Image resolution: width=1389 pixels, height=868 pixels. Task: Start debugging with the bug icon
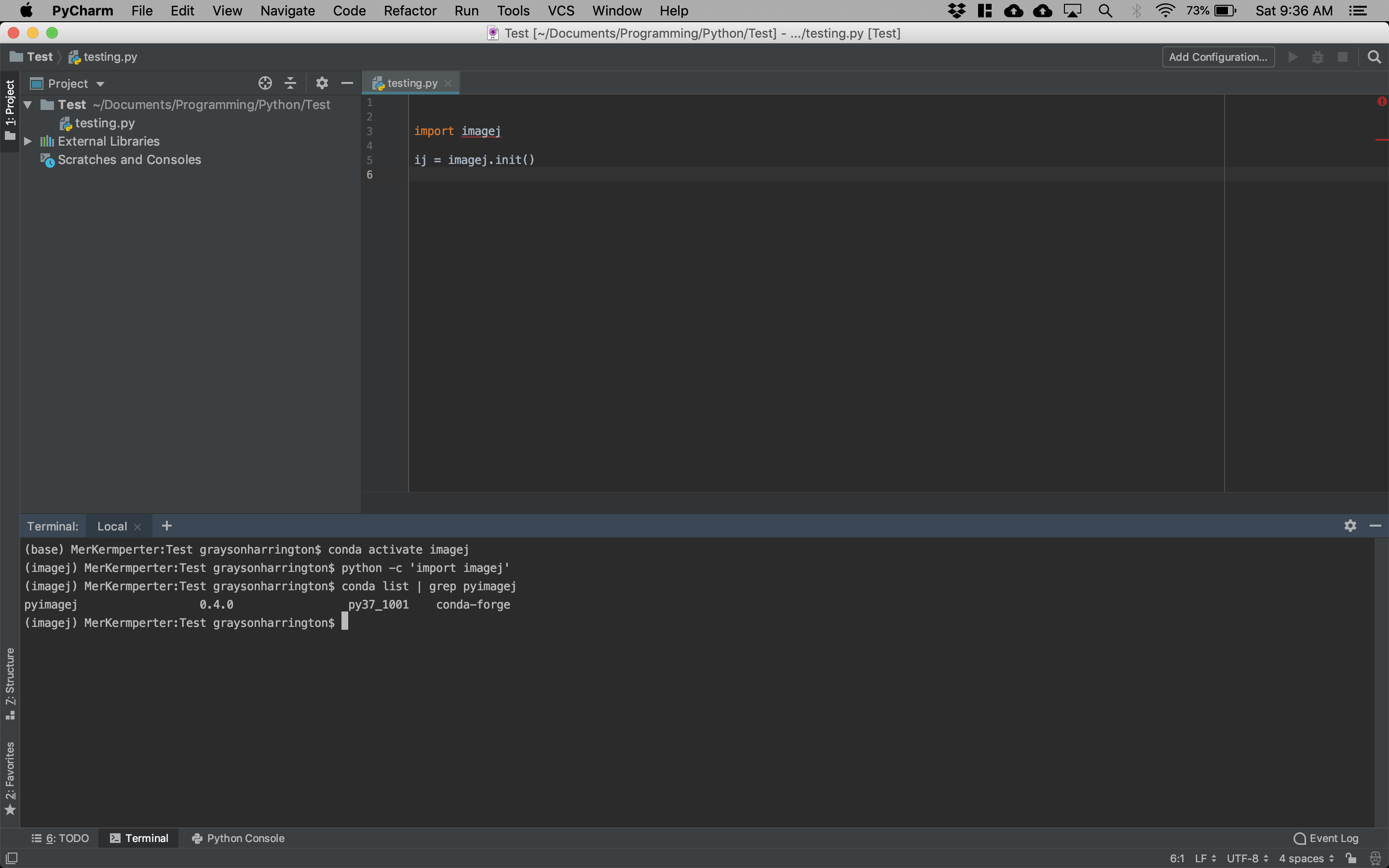point(1318,56)
